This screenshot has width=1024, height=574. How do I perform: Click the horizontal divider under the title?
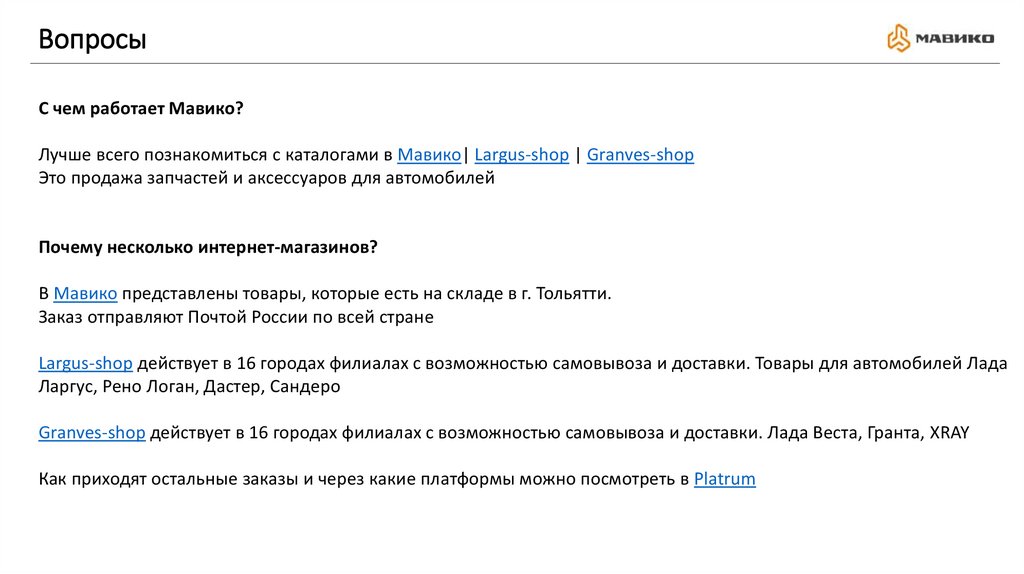[x=512, y=63]
